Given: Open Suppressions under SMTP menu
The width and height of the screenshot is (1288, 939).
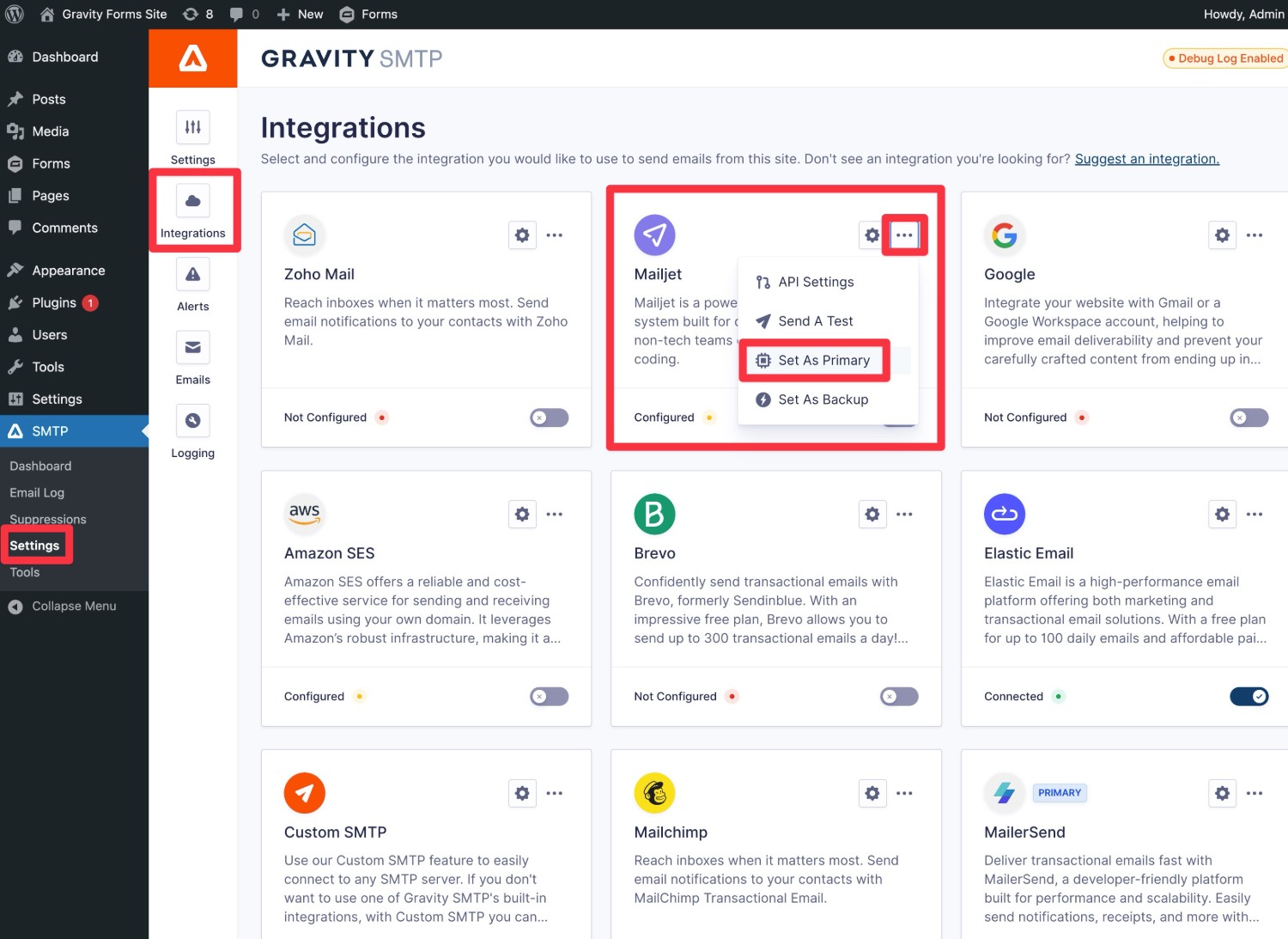Looking at the screenshot, I should point(48,519).
